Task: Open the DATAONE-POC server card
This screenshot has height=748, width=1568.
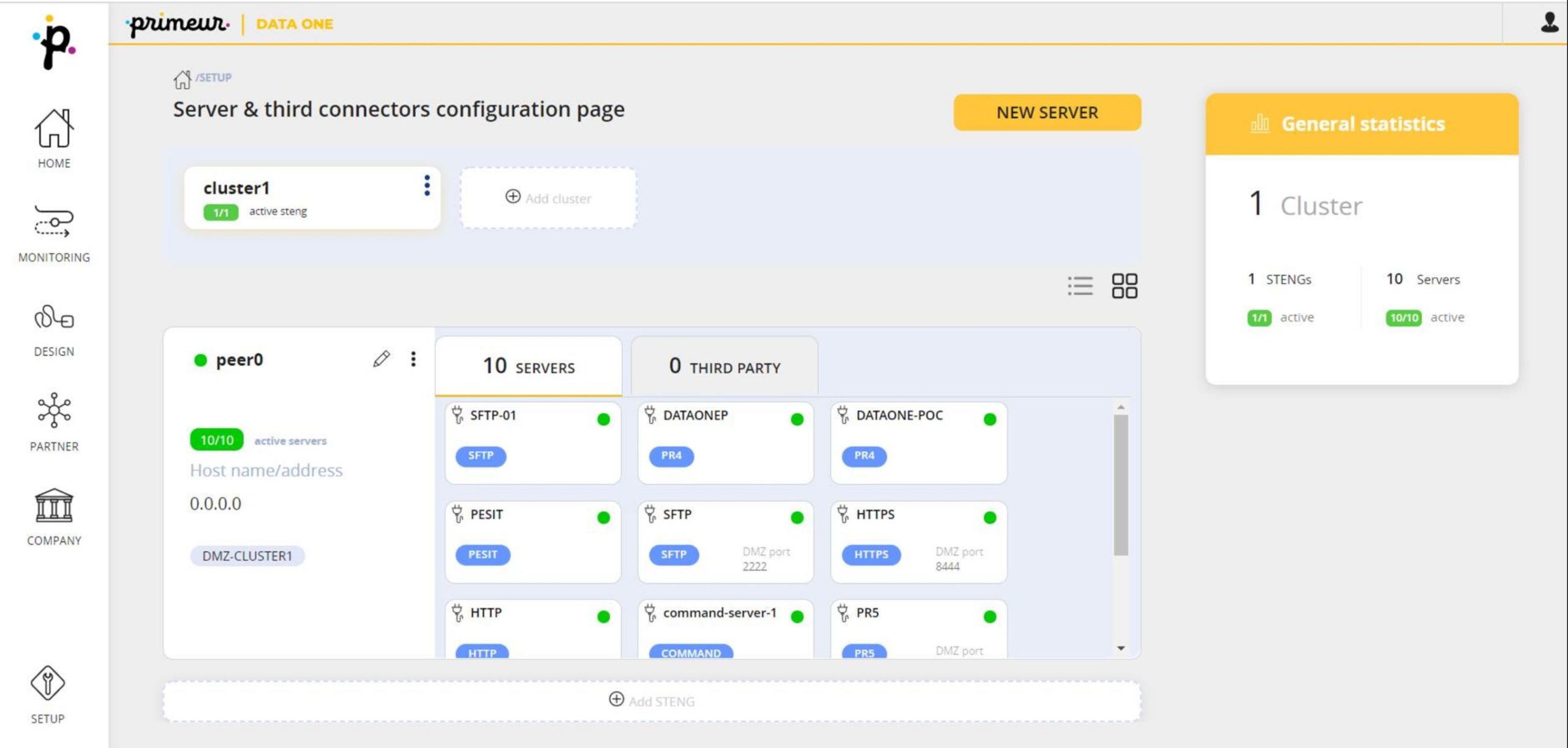Action: tap(919, 443)
